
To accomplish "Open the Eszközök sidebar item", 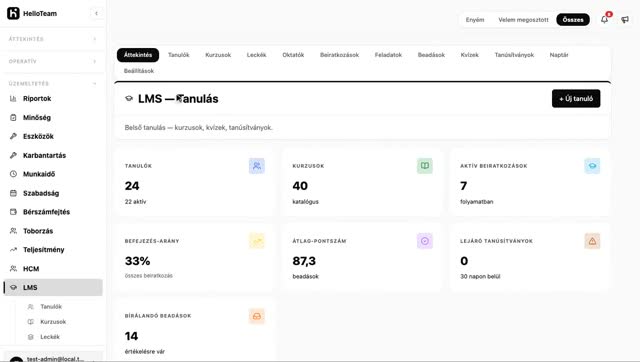I will (53, 136).
